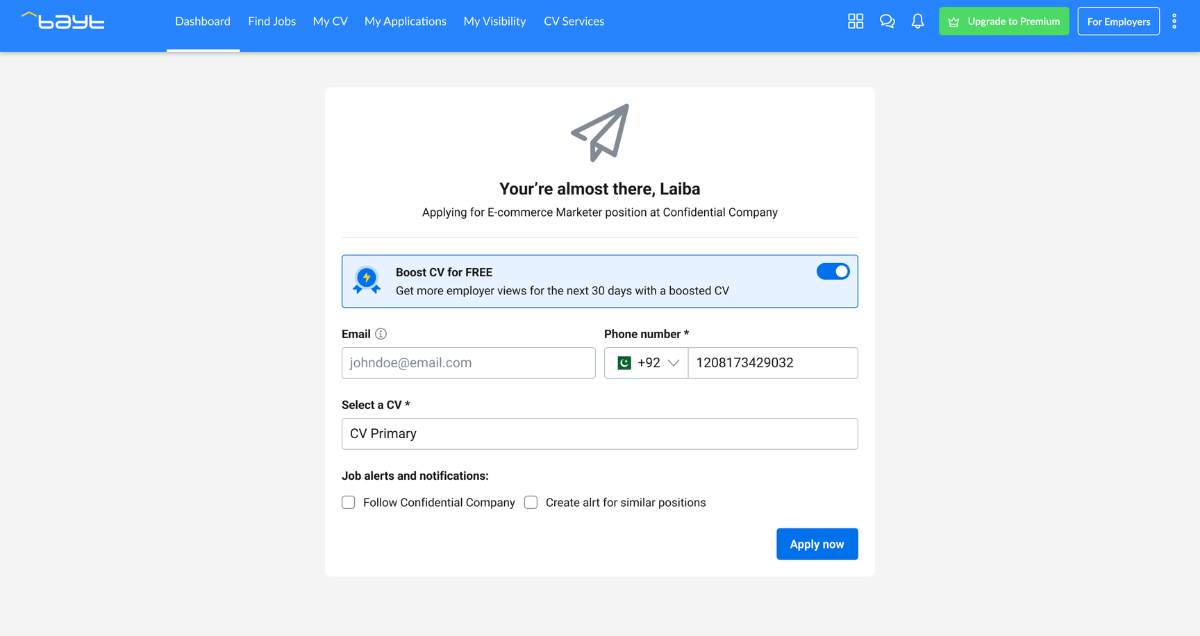Click the Boost CV badge icon
The height and width of the screenshot is (636, 1200).
(367, 281)
